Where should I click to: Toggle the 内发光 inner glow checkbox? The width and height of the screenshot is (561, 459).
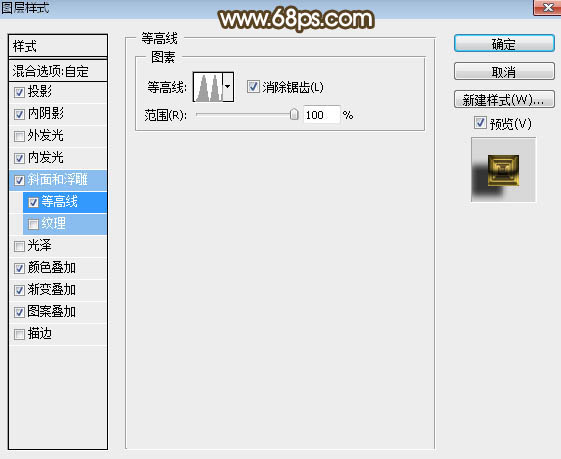19,158
